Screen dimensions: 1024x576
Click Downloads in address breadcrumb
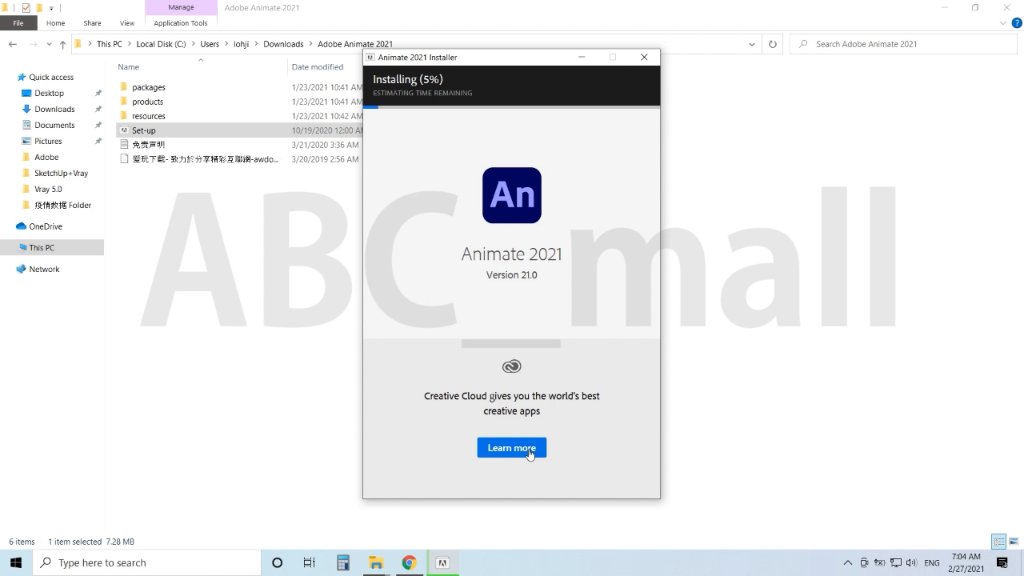click(x=283, y=44)
